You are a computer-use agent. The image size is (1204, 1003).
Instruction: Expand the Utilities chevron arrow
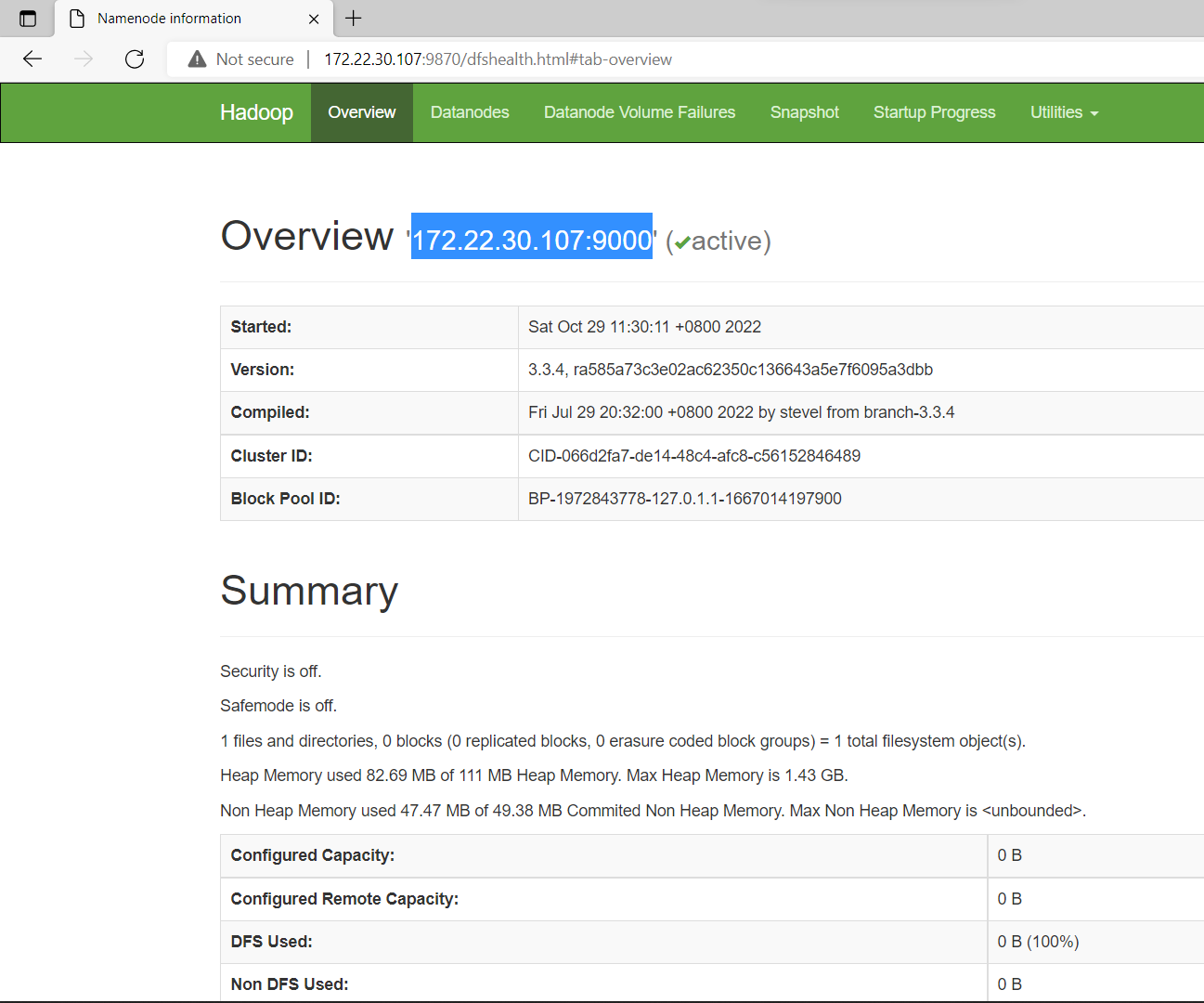click(1094, 114)
